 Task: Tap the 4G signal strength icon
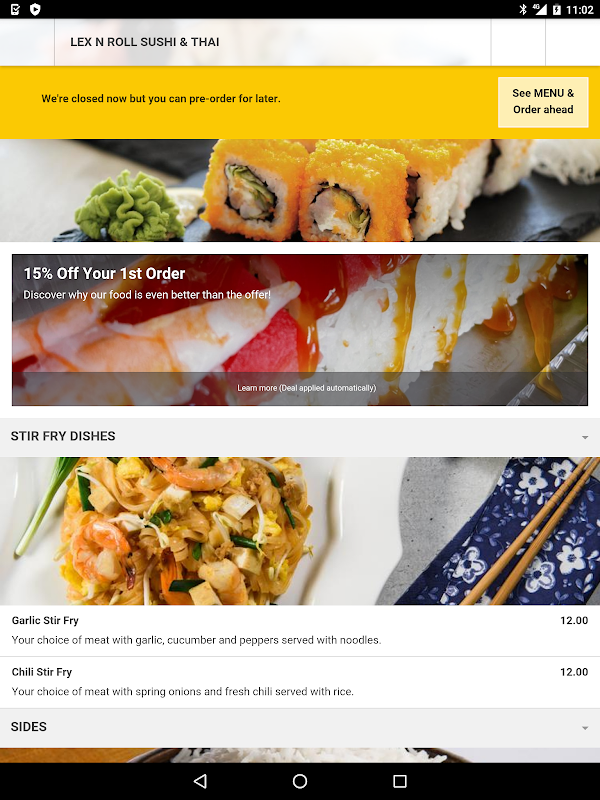[x=540, y=9]
